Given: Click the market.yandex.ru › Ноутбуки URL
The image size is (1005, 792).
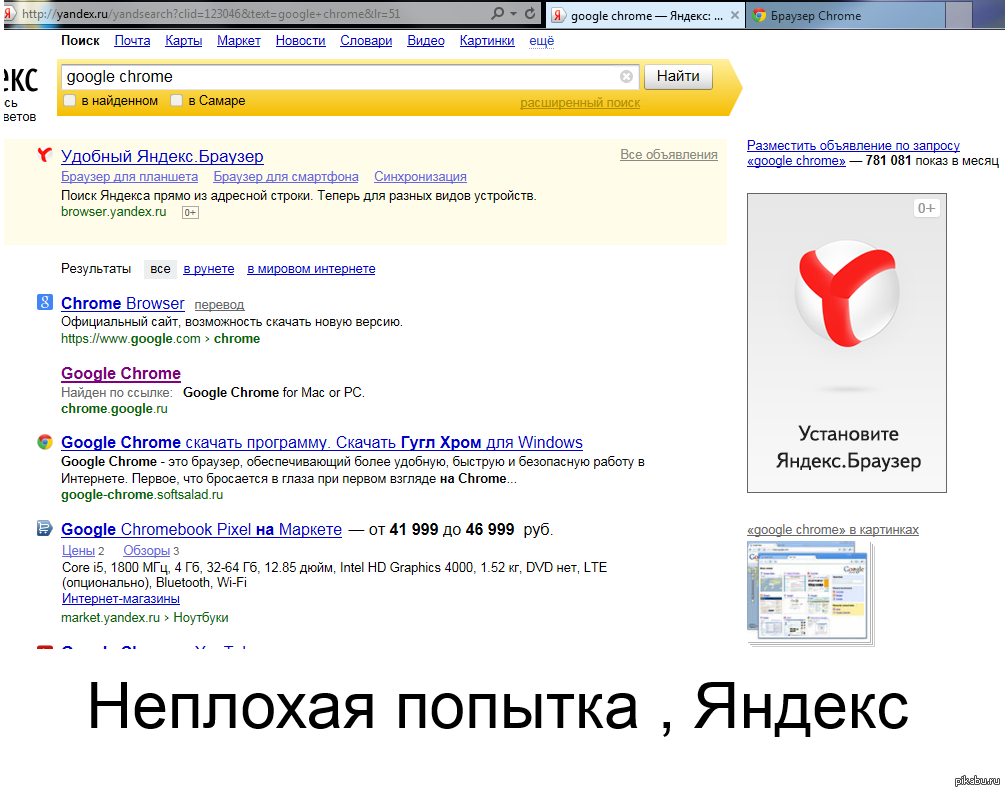Looking at the screenshot, I should click(x=144, y=618).
